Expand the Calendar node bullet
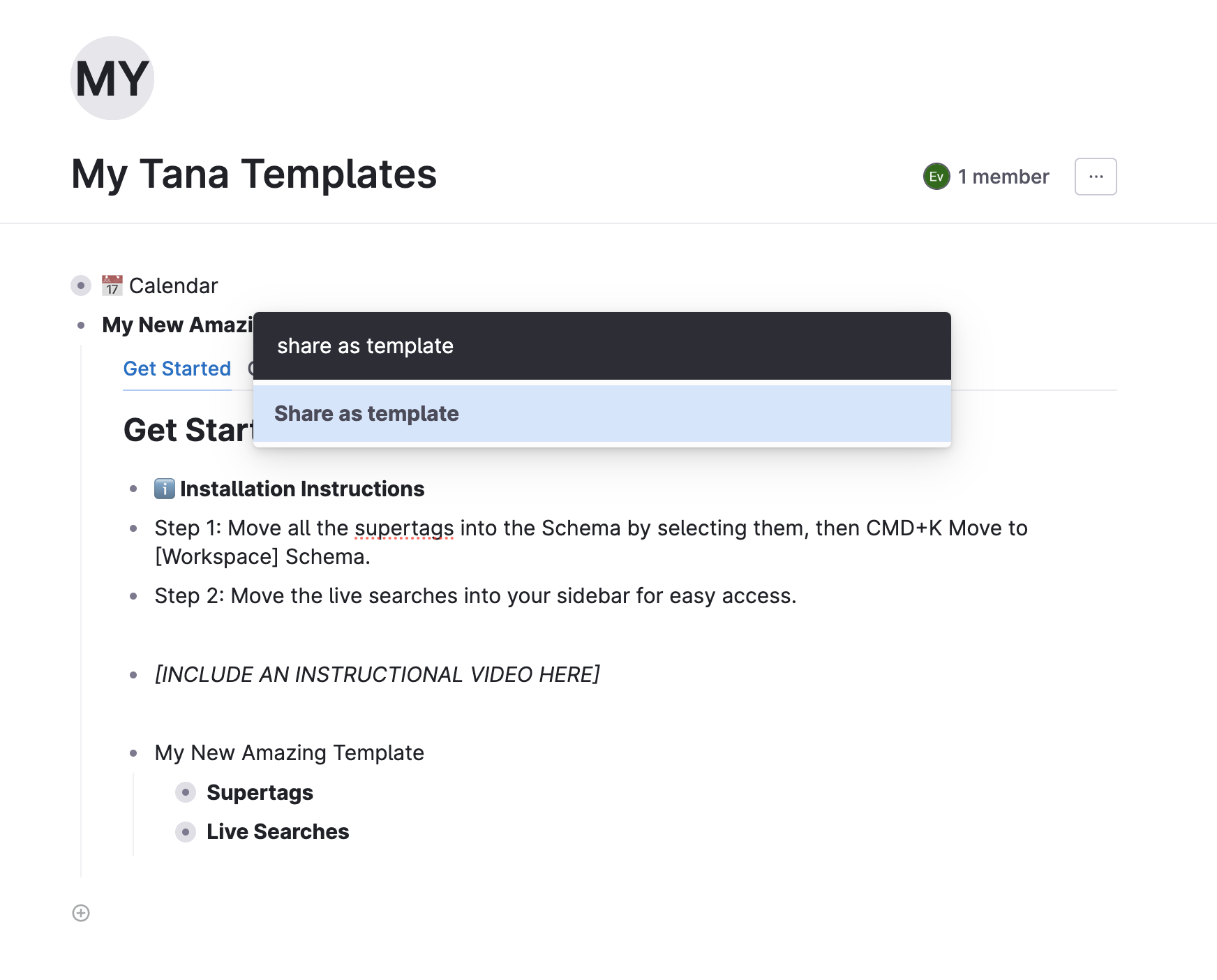This screenshot has height=980, width=1217. (81, 285)
